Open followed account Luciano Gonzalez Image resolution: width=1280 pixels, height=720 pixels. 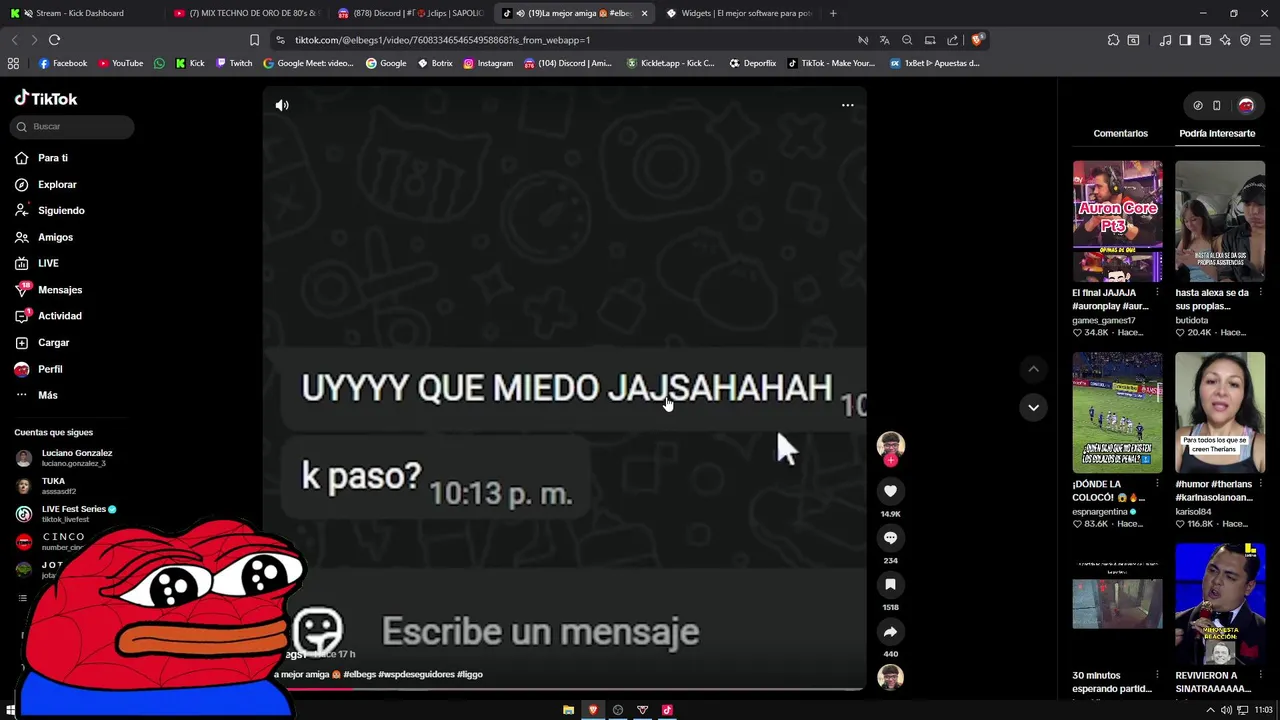click(x=66, y=458)
